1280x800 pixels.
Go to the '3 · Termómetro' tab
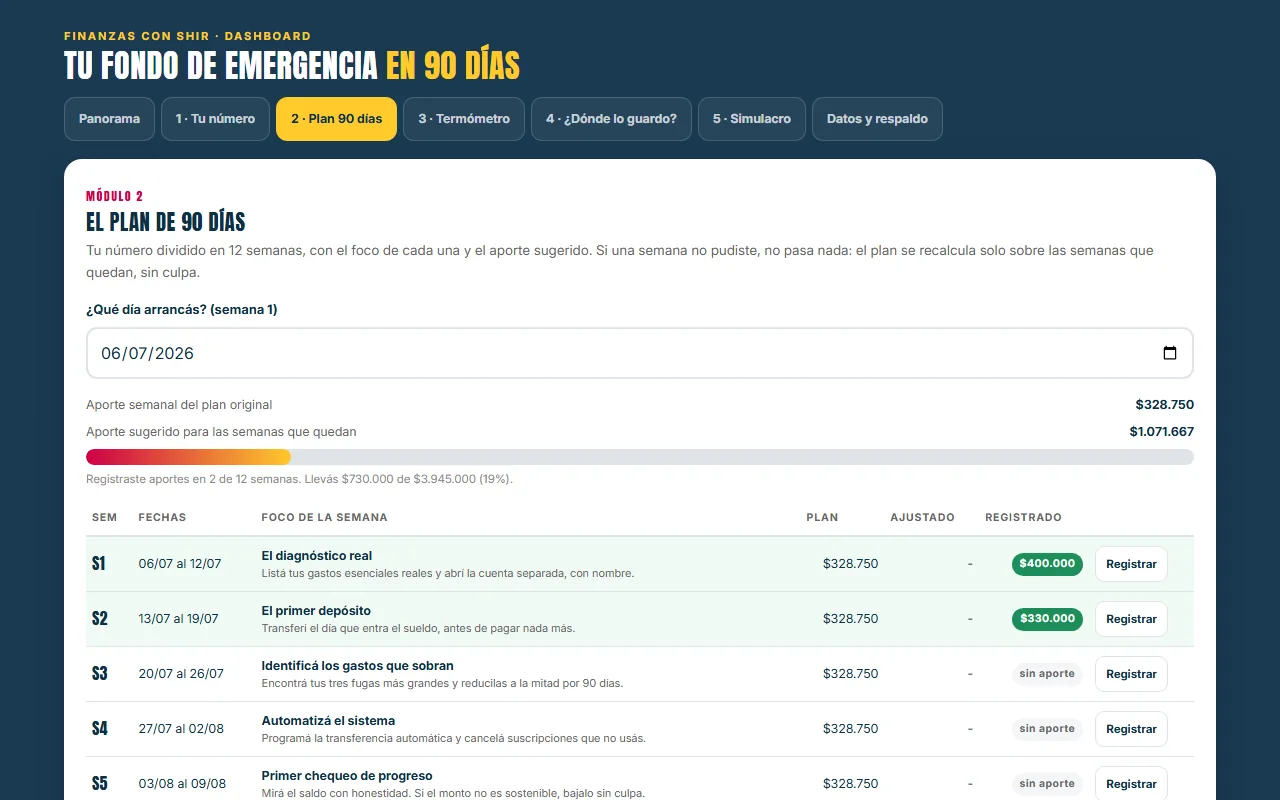[464, 119]
